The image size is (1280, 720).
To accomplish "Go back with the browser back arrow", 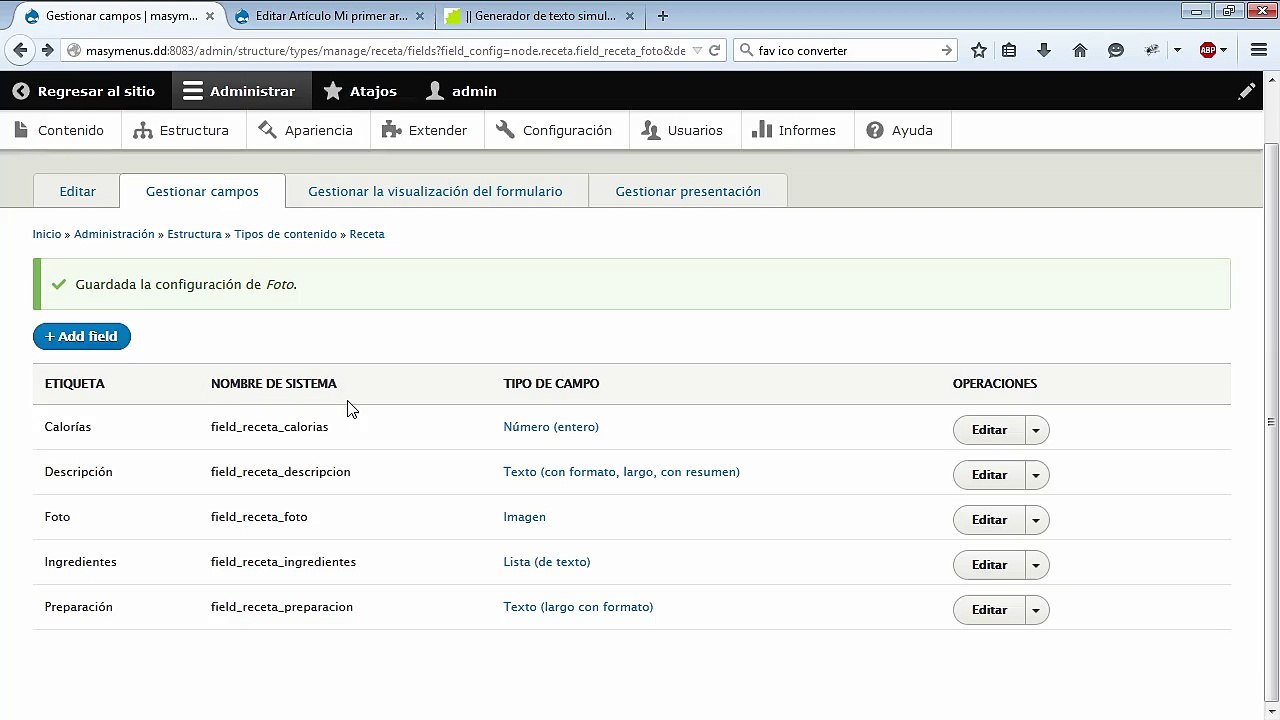I will pyautogui.click(x=20, y=51).
